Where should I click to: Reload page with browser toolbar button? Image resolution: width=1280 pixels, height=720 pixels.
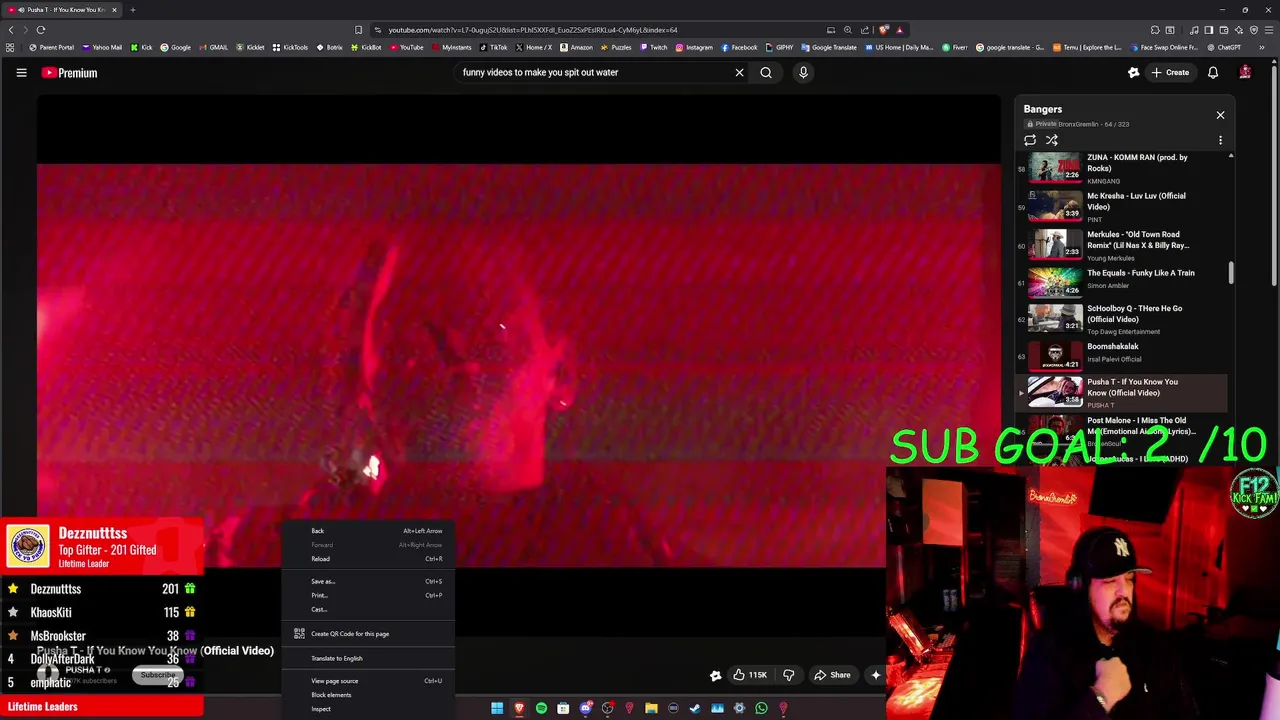[x=41, y=30]
